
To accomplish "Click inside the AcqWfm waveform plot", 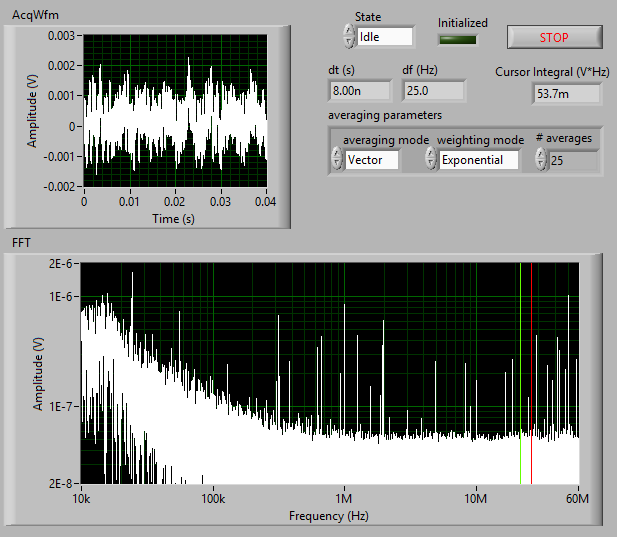I will pyautogui.click(x=175, y=110).
